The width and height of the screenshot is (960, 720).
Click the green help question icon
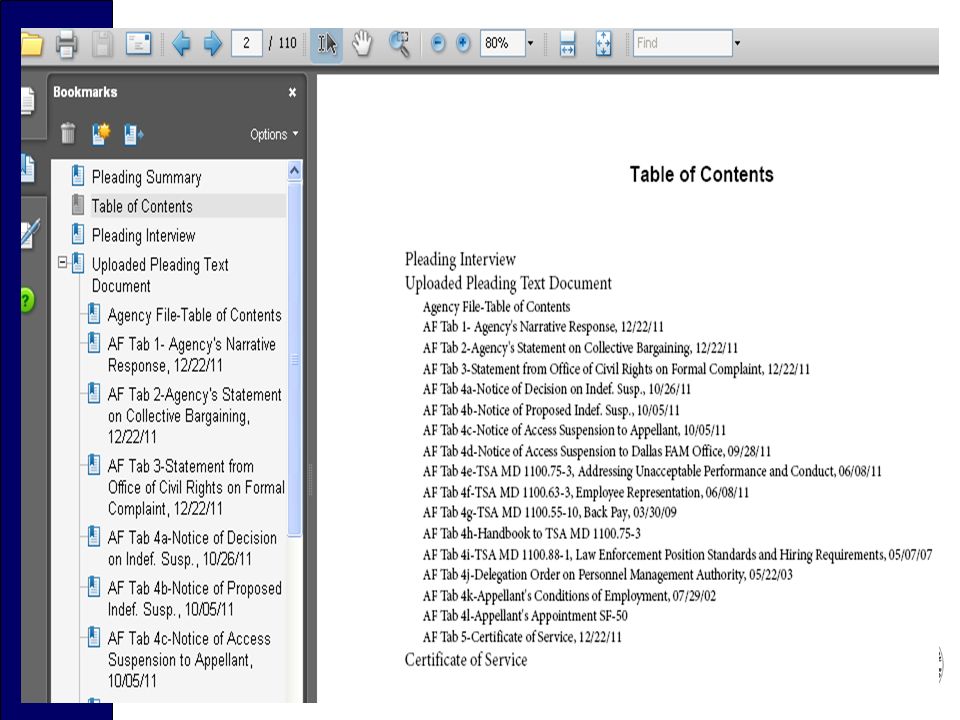coord(28,301)
